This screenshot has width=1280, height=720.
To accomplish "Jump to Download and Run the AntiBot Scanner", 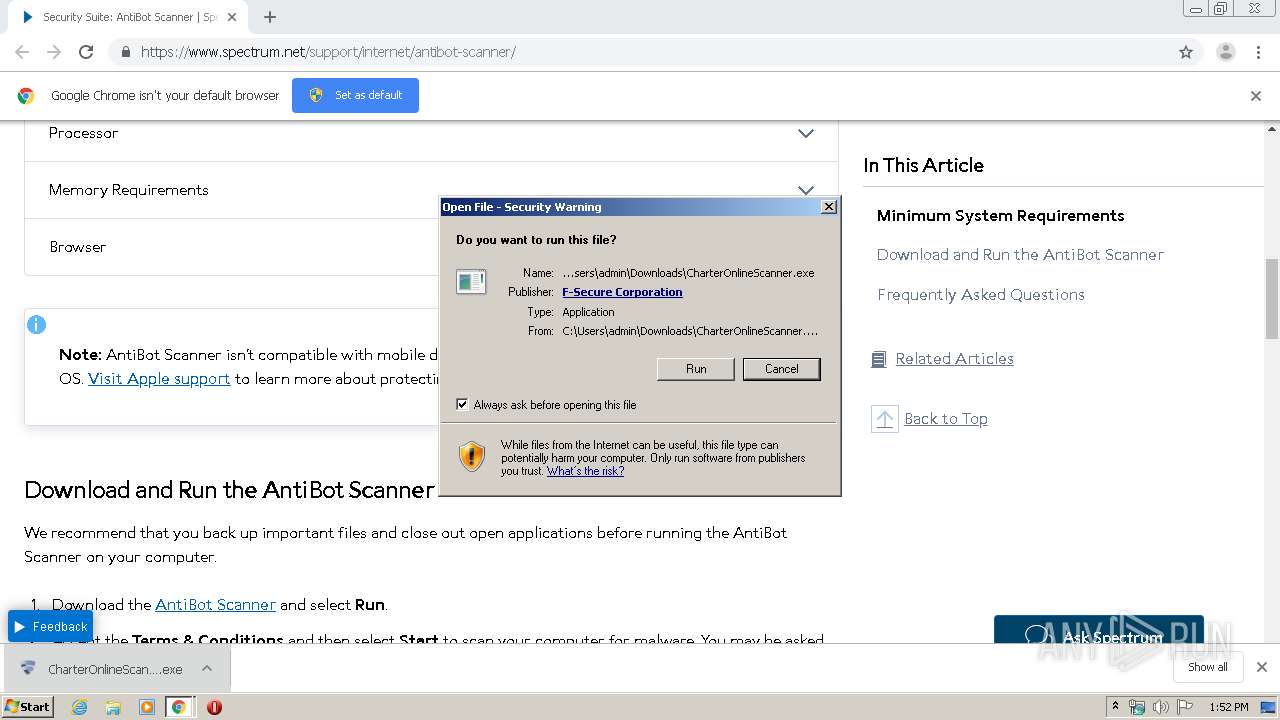I will point(1020,255).
